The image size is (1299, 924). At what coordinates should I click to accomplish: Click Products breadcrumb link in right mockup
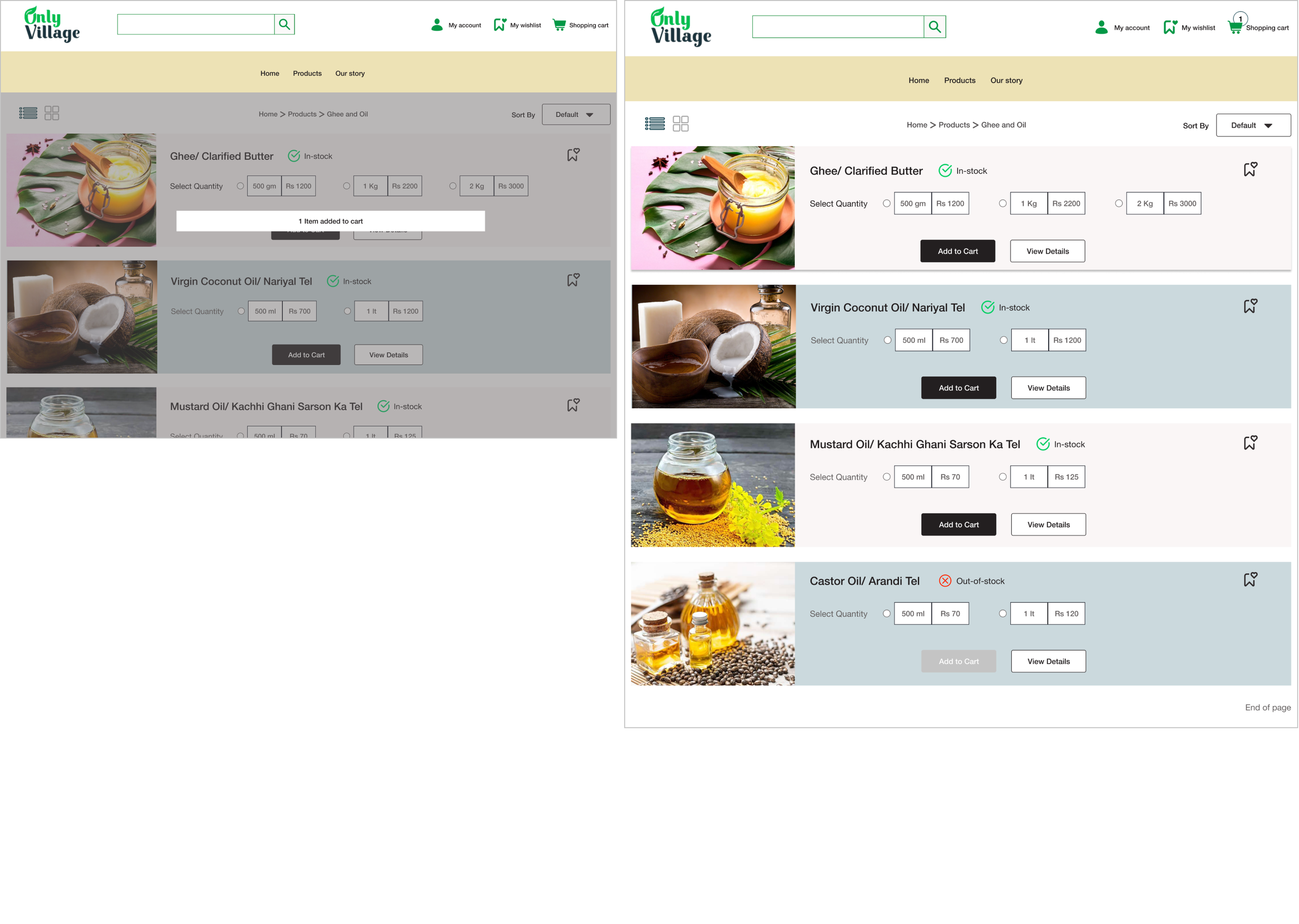click(954, 125)
